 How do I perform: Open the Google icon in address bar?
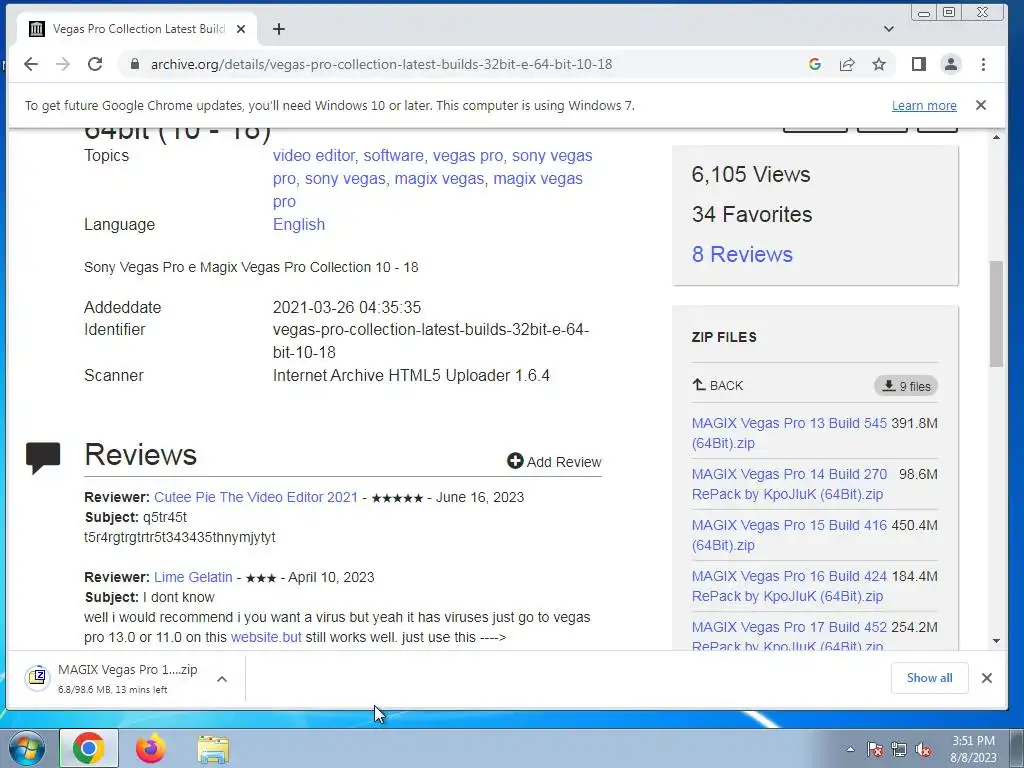(x=814, y=64)
